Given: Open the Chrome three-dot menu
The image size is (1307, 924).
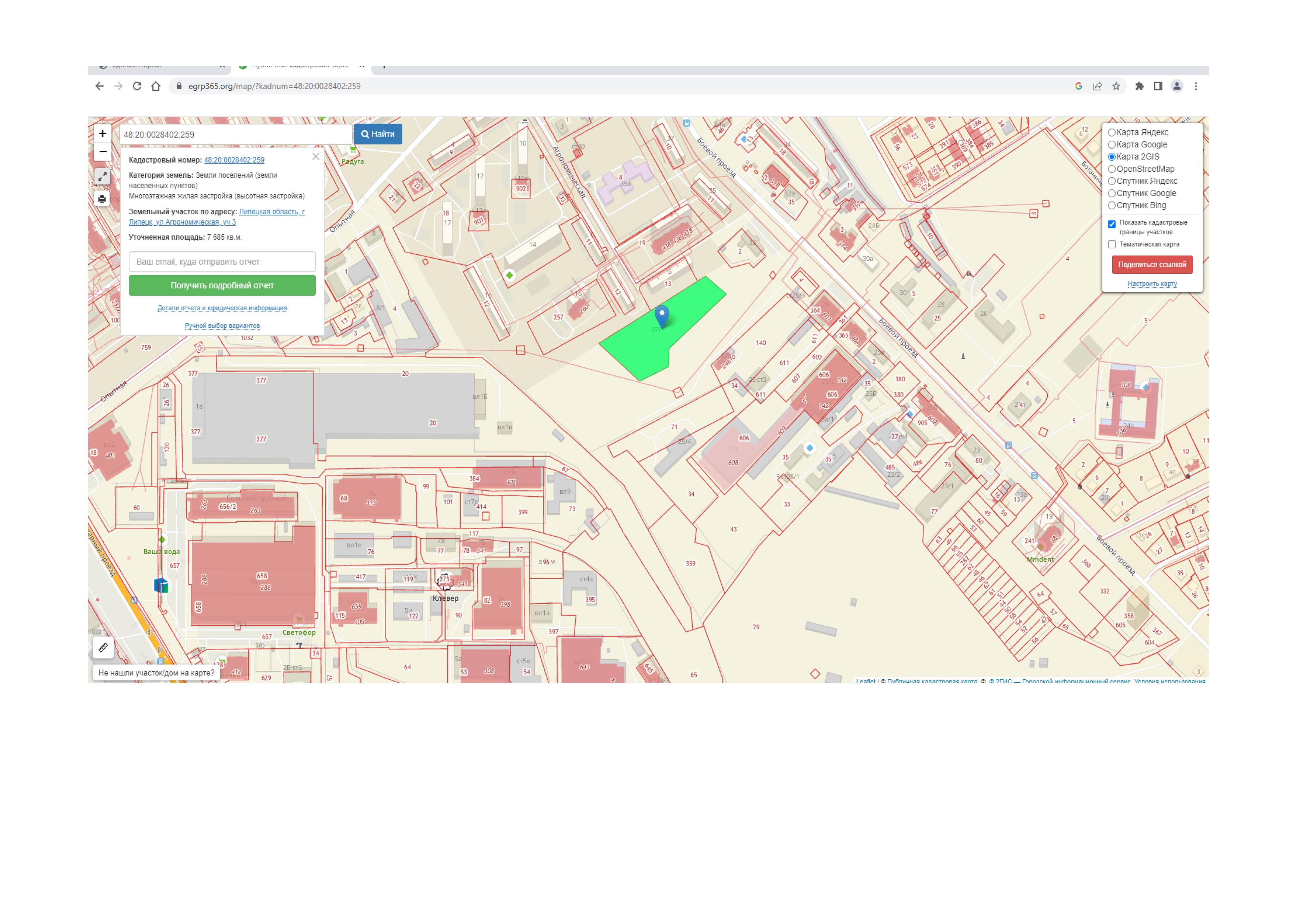Looking at the screenshot, I should pyautogui.click(x=1196, y=86).
